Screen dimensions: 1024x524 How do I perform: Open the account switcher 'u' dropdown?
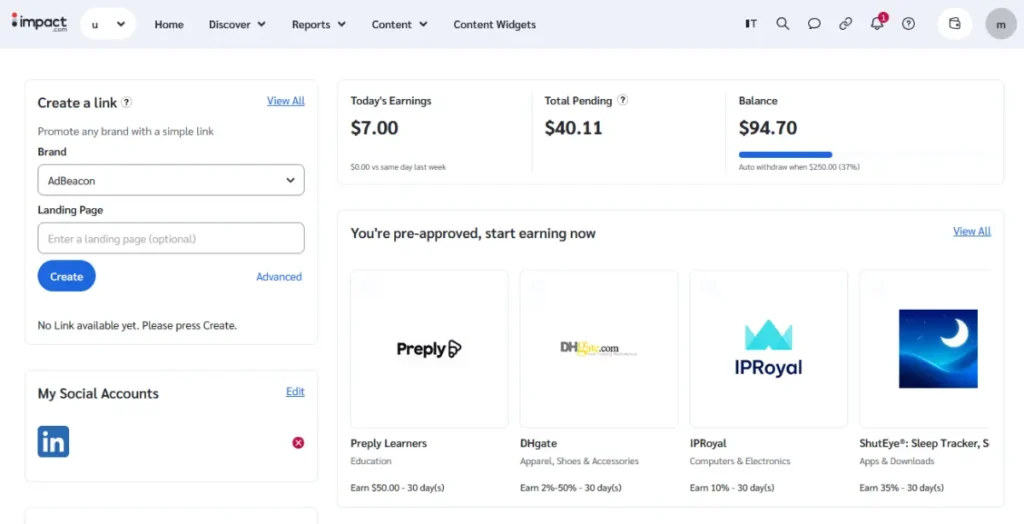click(108, 24)
